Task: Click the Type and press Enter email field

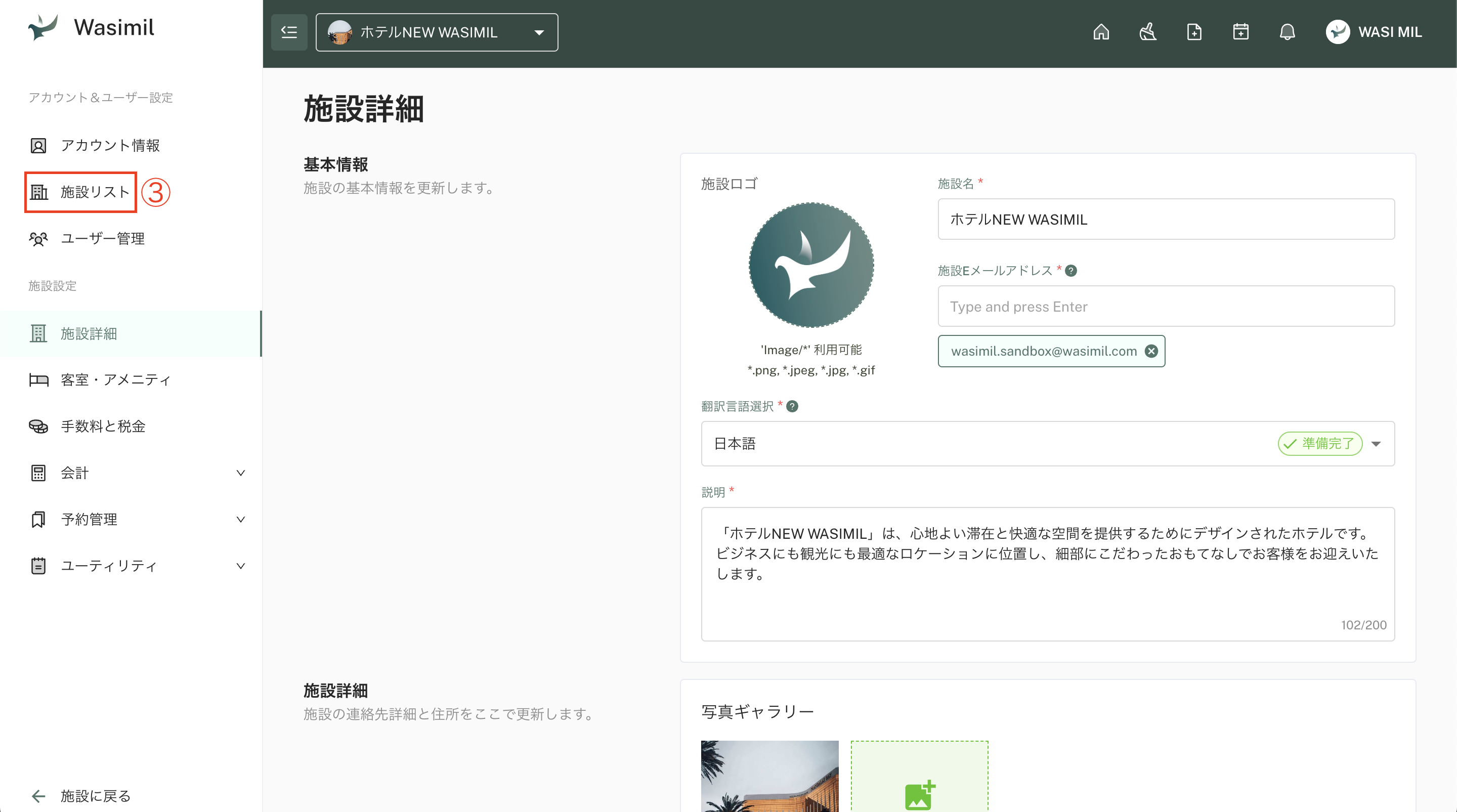Action: point(1166,306)
